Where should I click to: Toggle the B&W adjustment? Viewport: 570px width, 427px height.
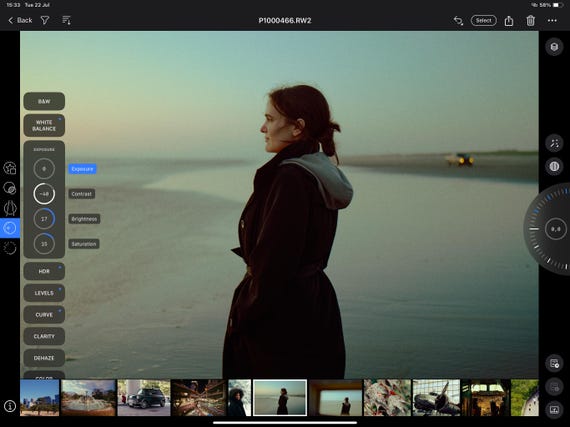point(44,101)
